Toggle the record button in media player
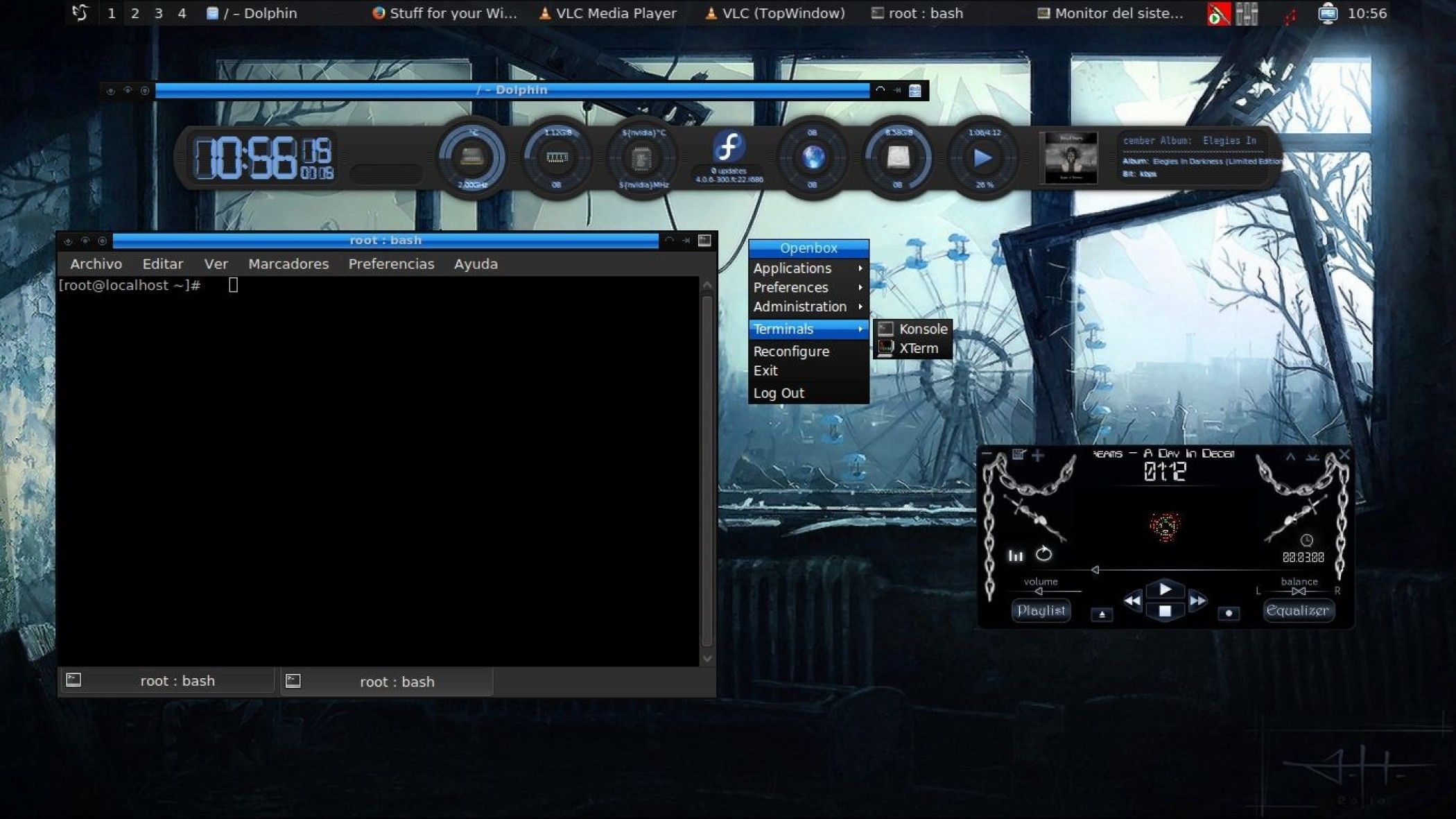The width and height of the screenshot is (1456, 819). pos(1229,613)
